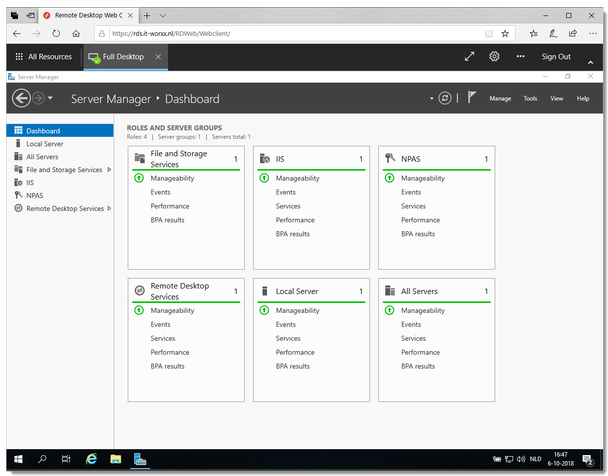The height and width of the screenshot is (476, 608).
Task: Select Dashboard in the sidebar
Action: [x=60, y=131]
